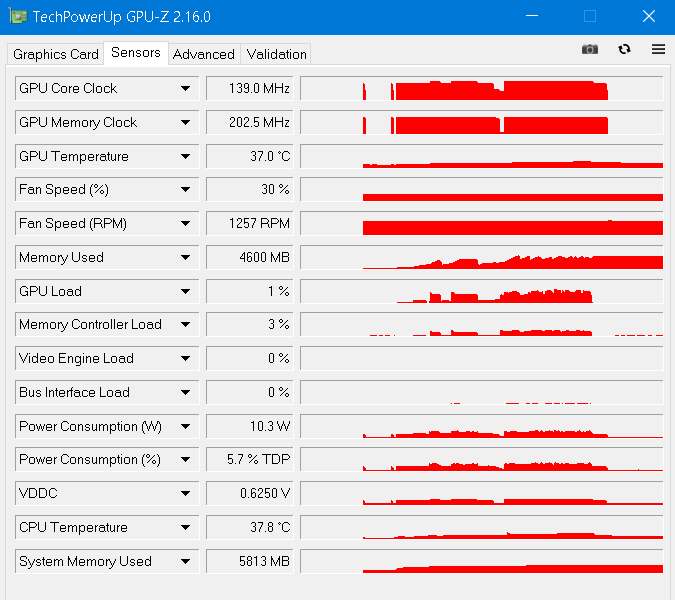Expand the Bus Interface Load dropdown

point(185,393)
